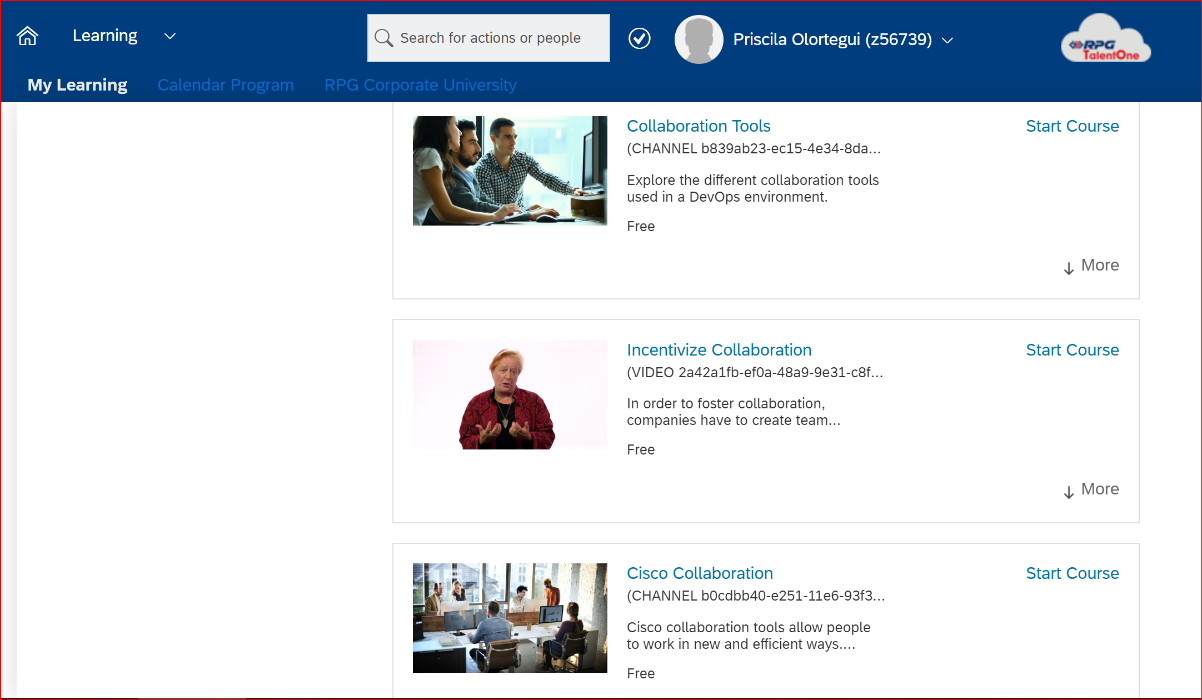Click the 'In order to foster collaboration' description
Viewport: 1202px width, 700px height.
click(x=734, y=412)
